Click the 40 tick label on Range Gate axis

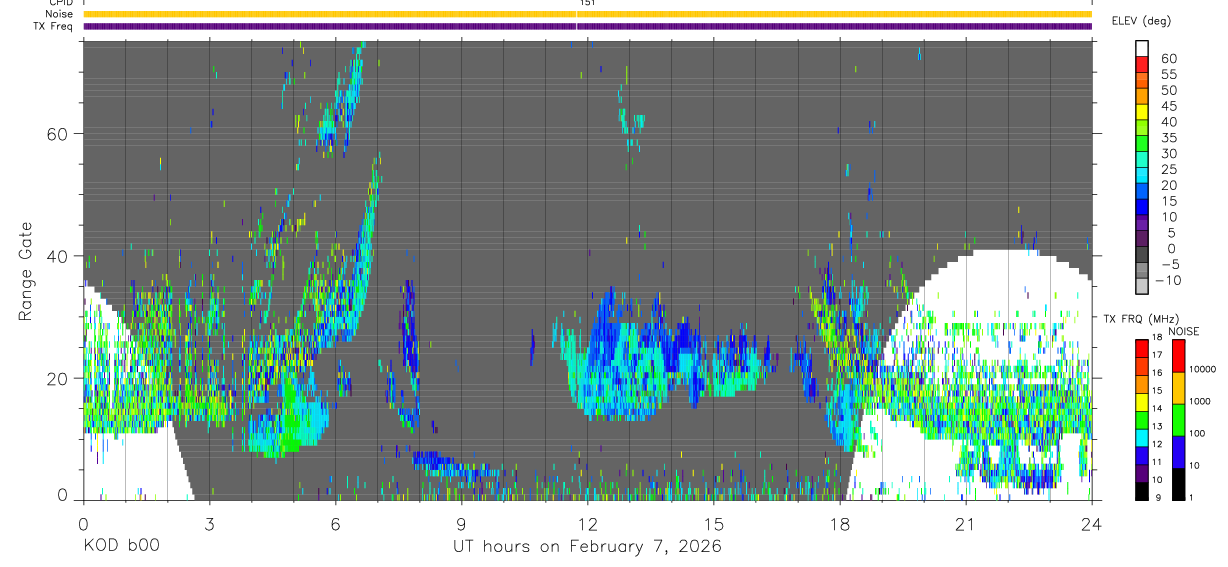(56, 256)
